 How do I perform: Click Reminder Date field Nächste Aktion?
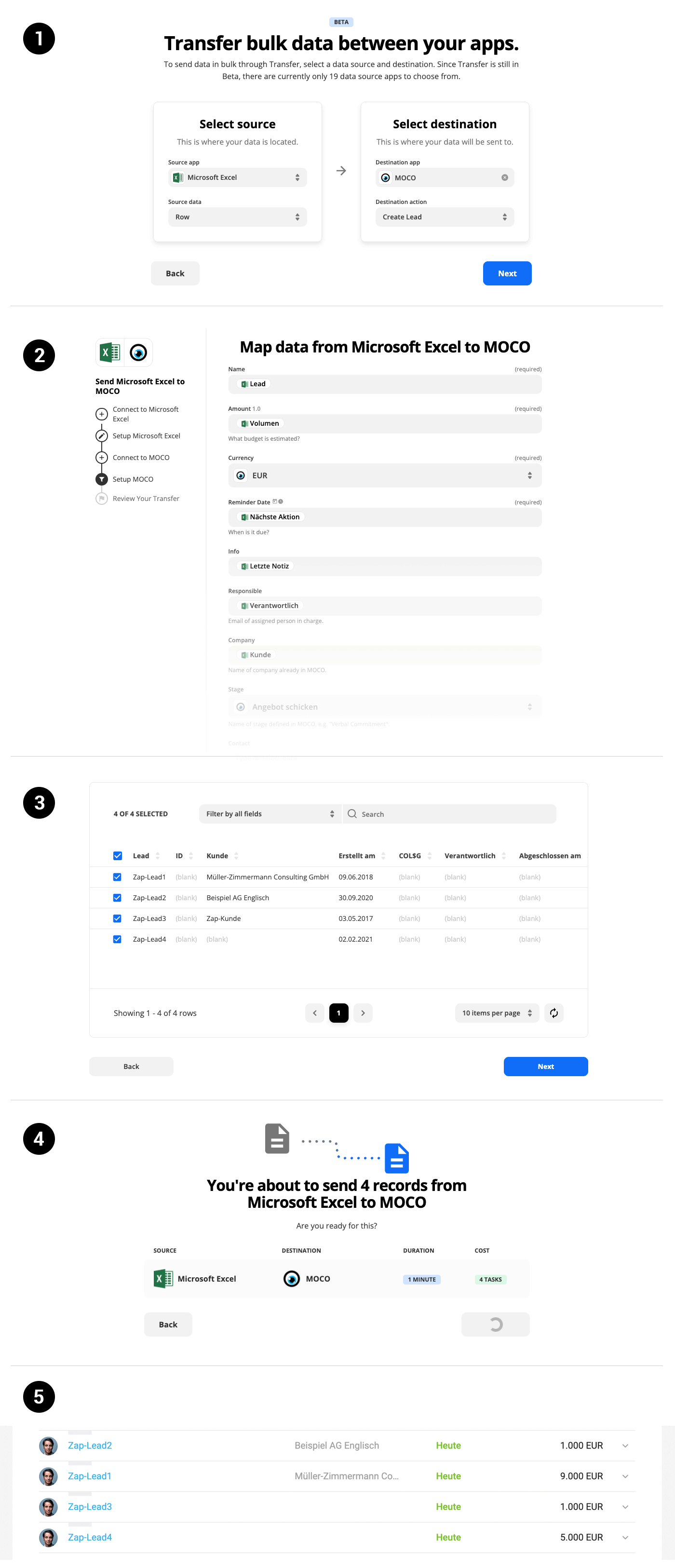[385, 517]
